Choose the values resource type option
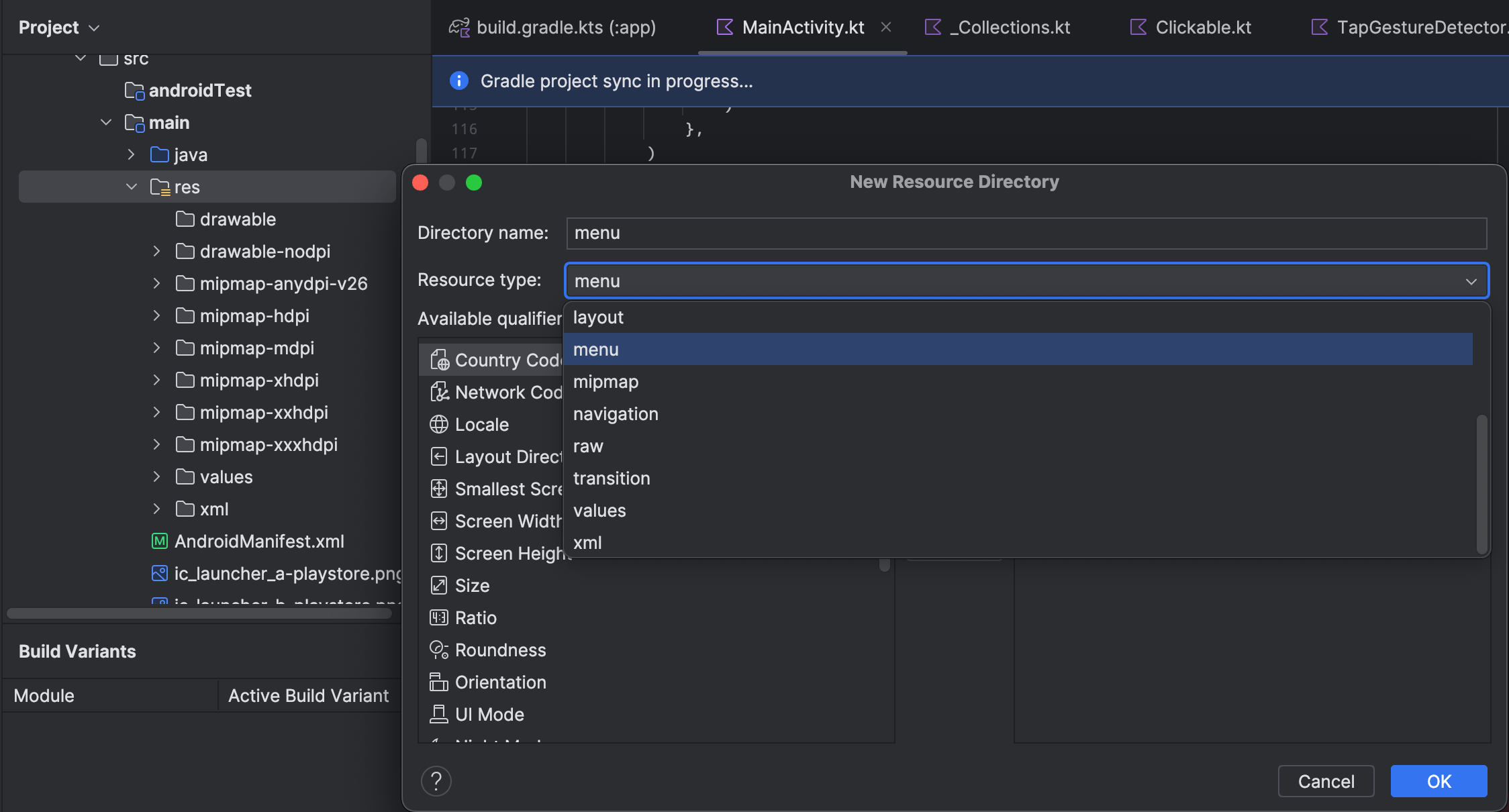Image resolution: width=1509 pixels, height=812 pixels. click(599, 510)
